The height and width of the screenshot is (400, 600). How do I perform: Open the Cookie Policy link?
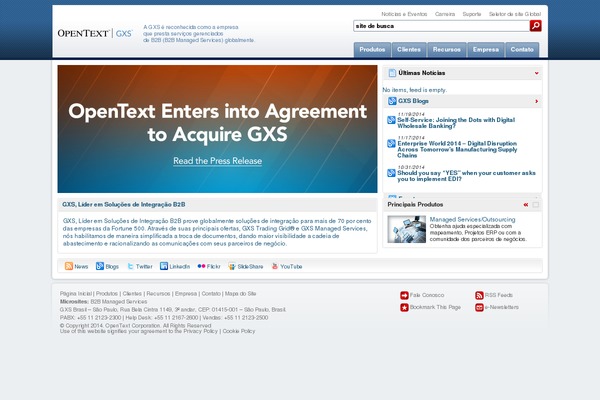(x=239, y=331)
